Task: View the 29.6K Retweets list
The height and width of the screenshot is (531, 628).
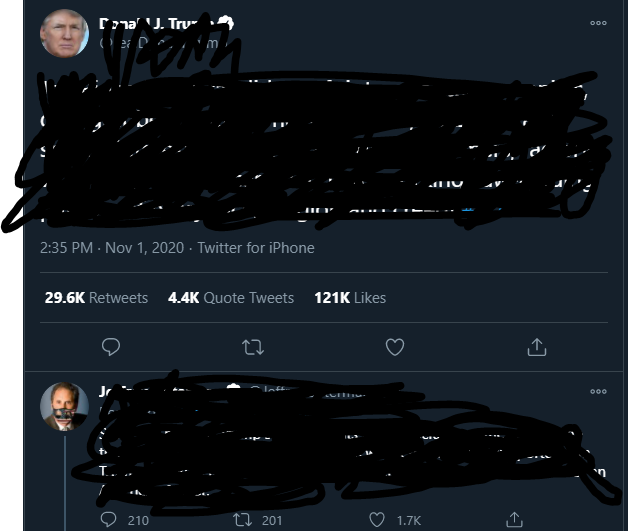Action: coord(96,298)
